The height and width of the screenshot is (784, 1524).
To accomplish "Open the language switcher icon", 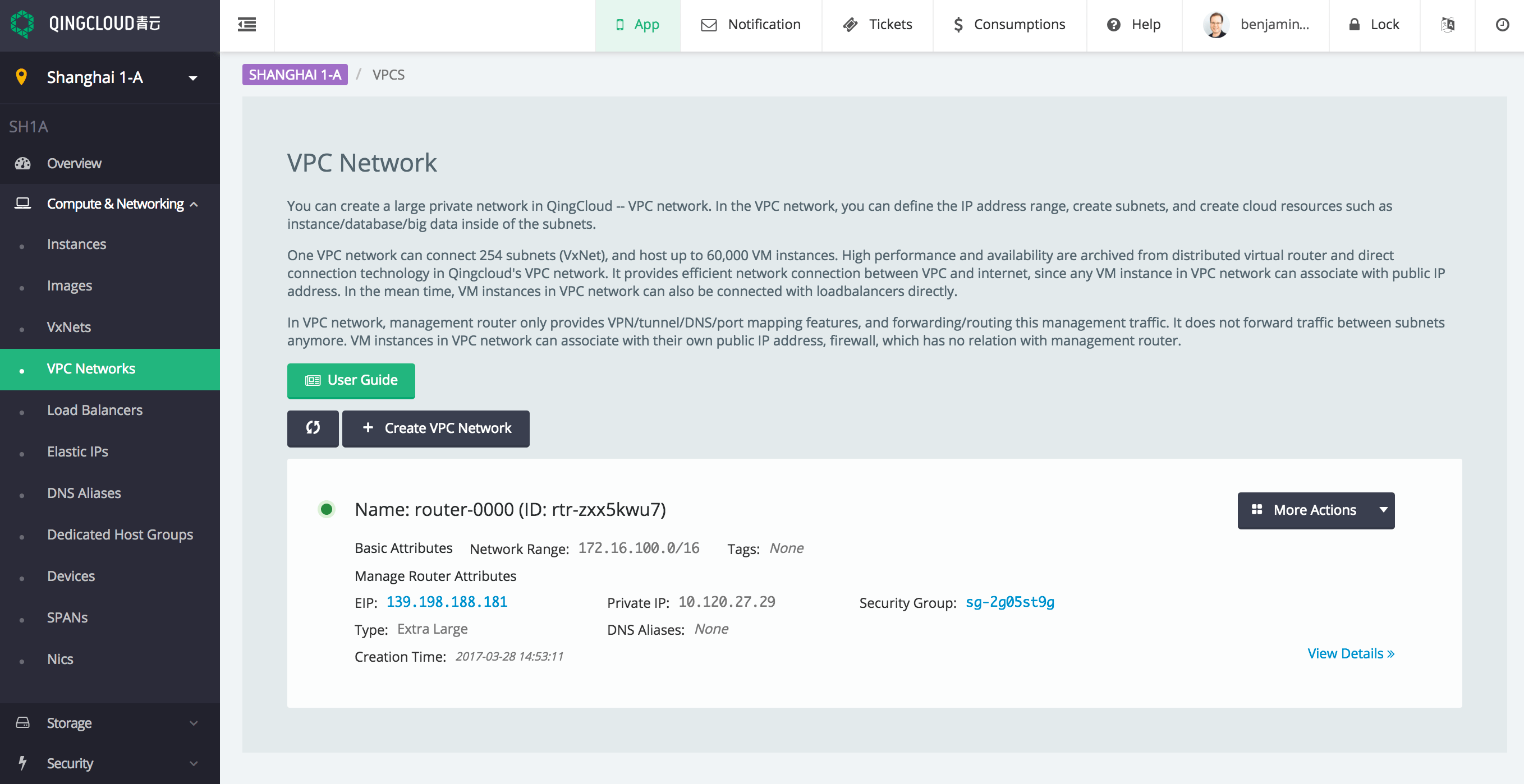I will coord(1448,25).
